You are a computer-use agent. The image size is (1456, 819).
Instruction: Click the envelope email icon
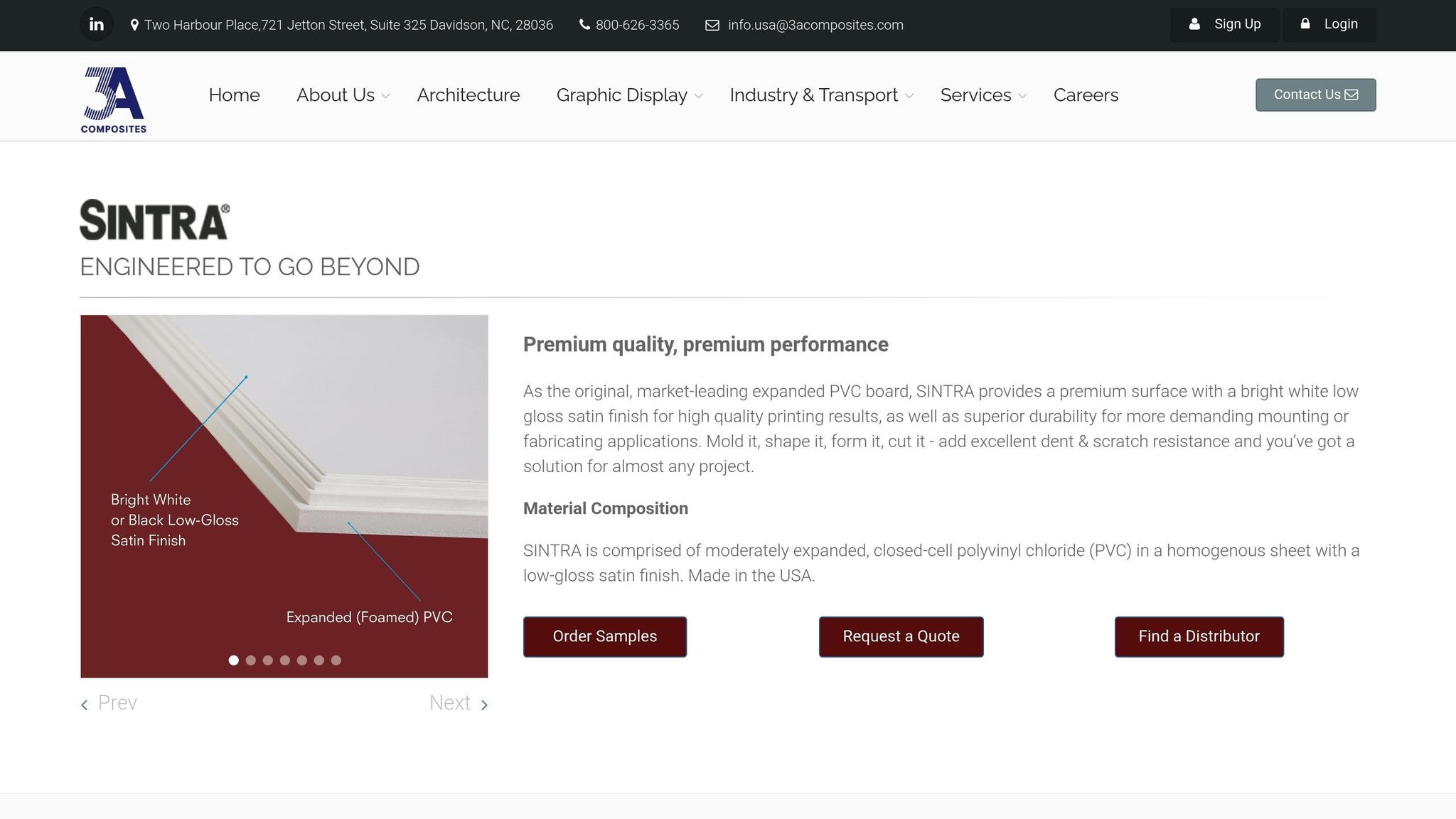point(712,26)
